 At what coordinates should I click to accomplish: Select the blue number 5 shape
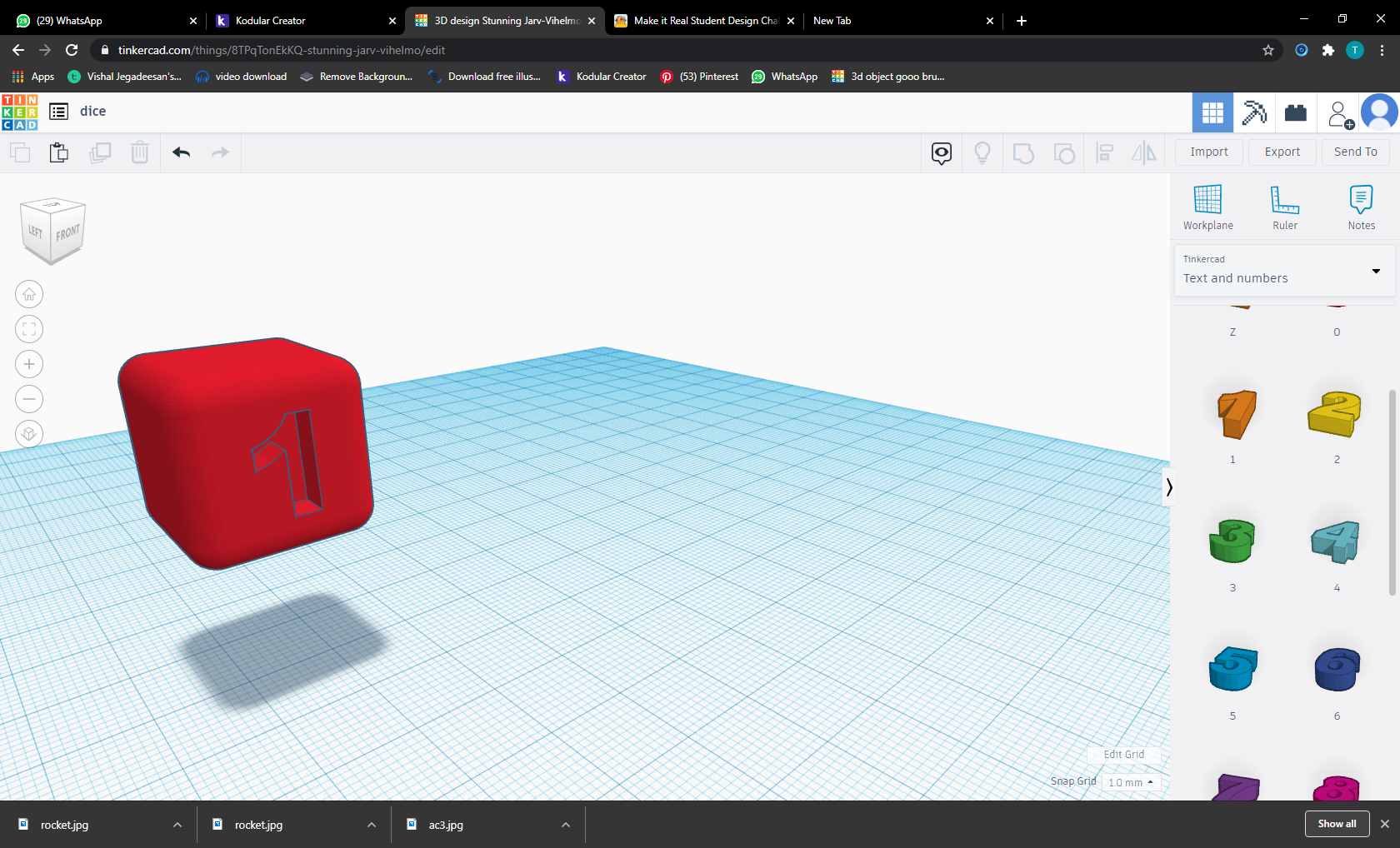click(1233, 669)
